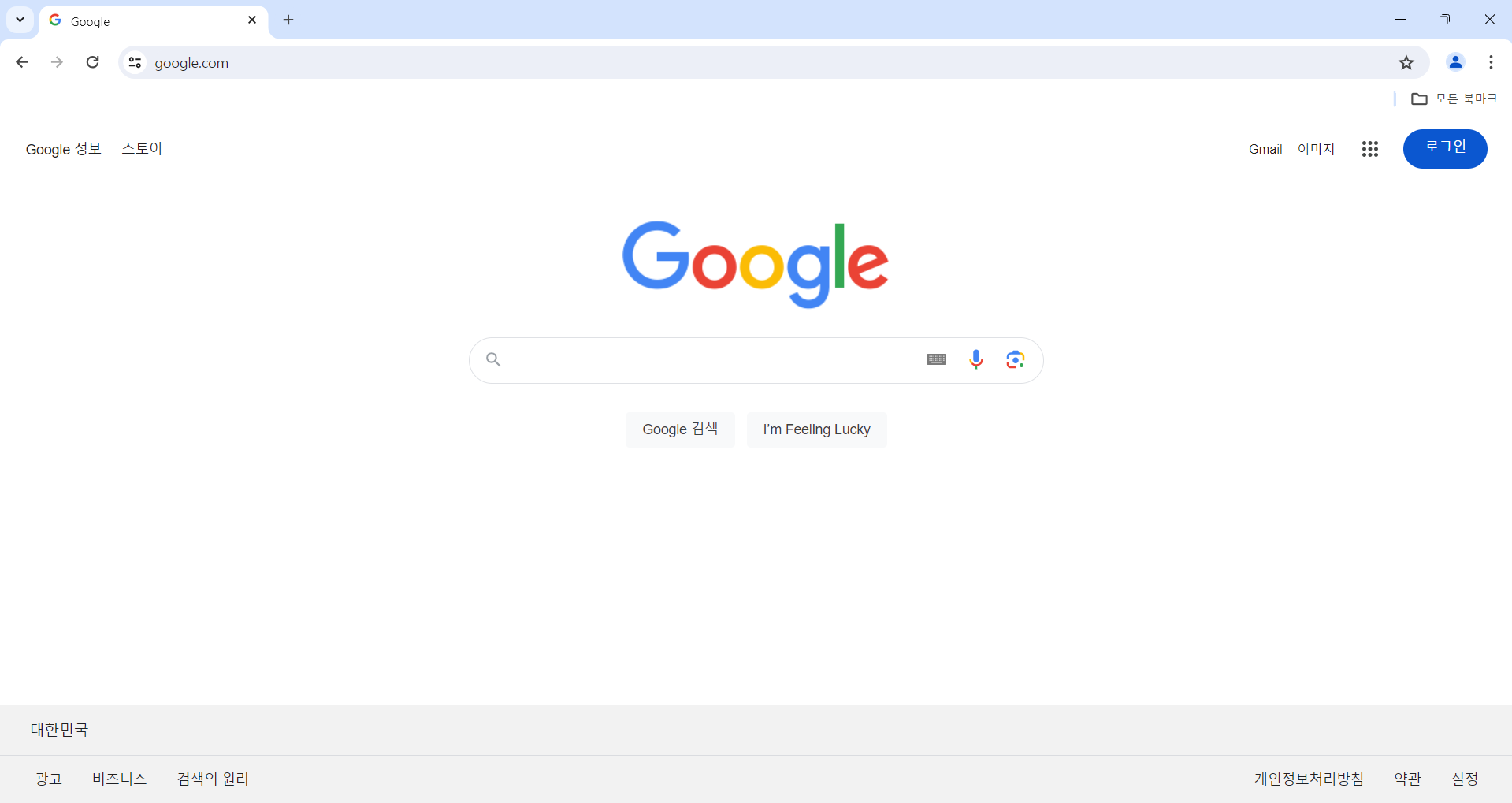
Task: Open the Chrome profile avatar icon
Action: pos(1455,62)
